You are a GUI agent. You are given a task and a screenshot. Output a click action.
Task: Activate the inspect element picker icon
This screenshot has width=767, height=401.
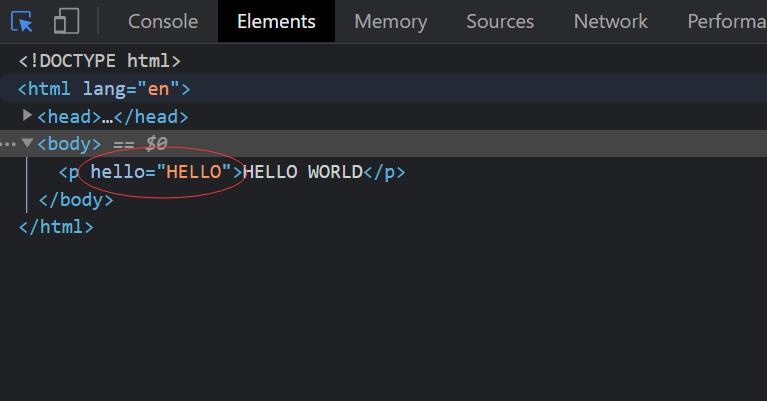[x=22, y=21]
